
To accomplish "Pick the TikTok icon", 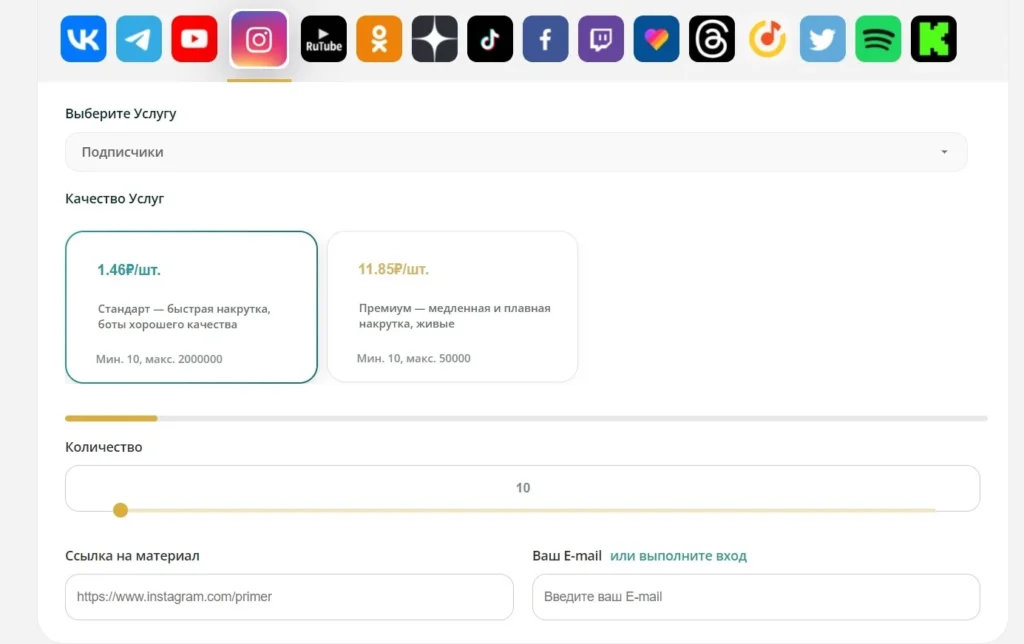I will tap(490, 39).
